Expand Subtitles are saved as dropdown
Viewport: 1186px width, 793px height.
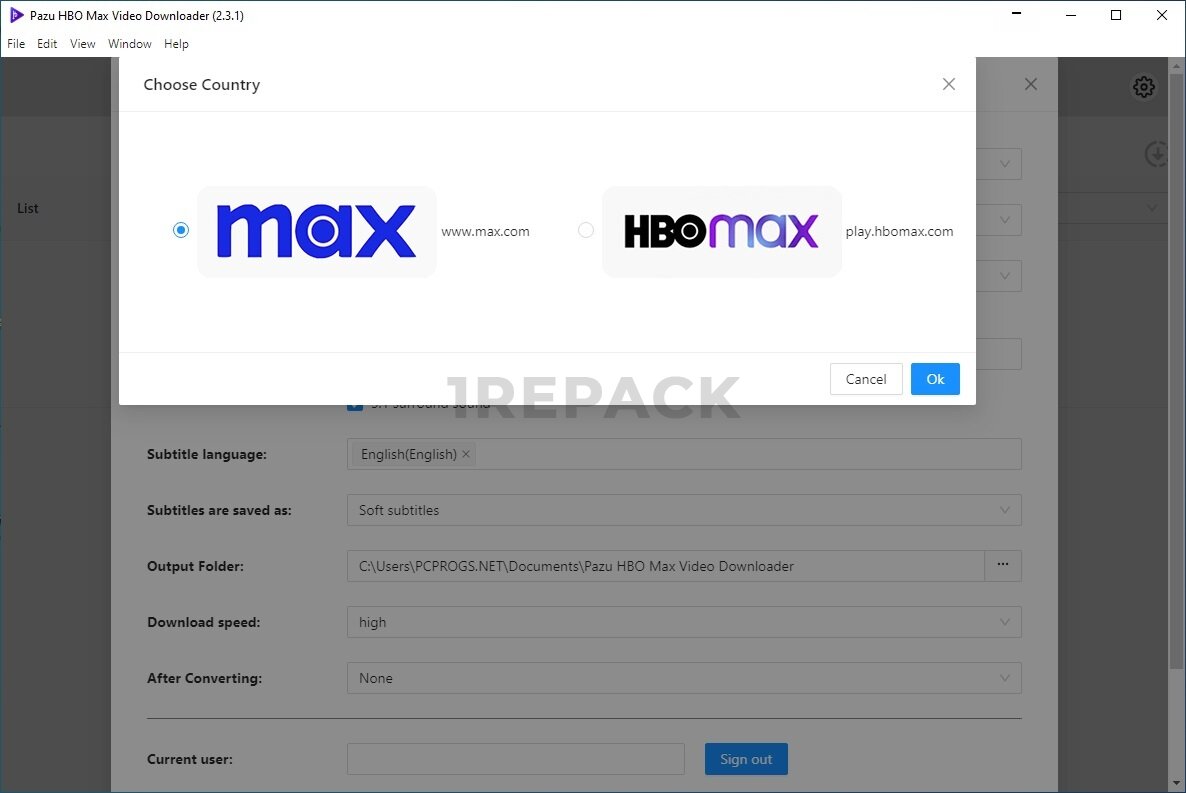(x=683, y=510)
